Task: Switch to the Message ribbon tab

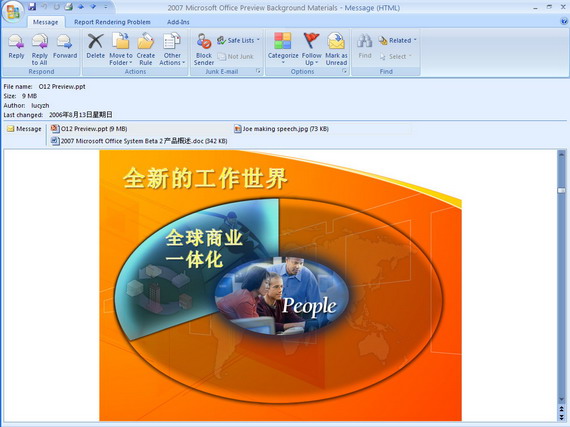Action: pyautogui.click(x=45, y=22)
